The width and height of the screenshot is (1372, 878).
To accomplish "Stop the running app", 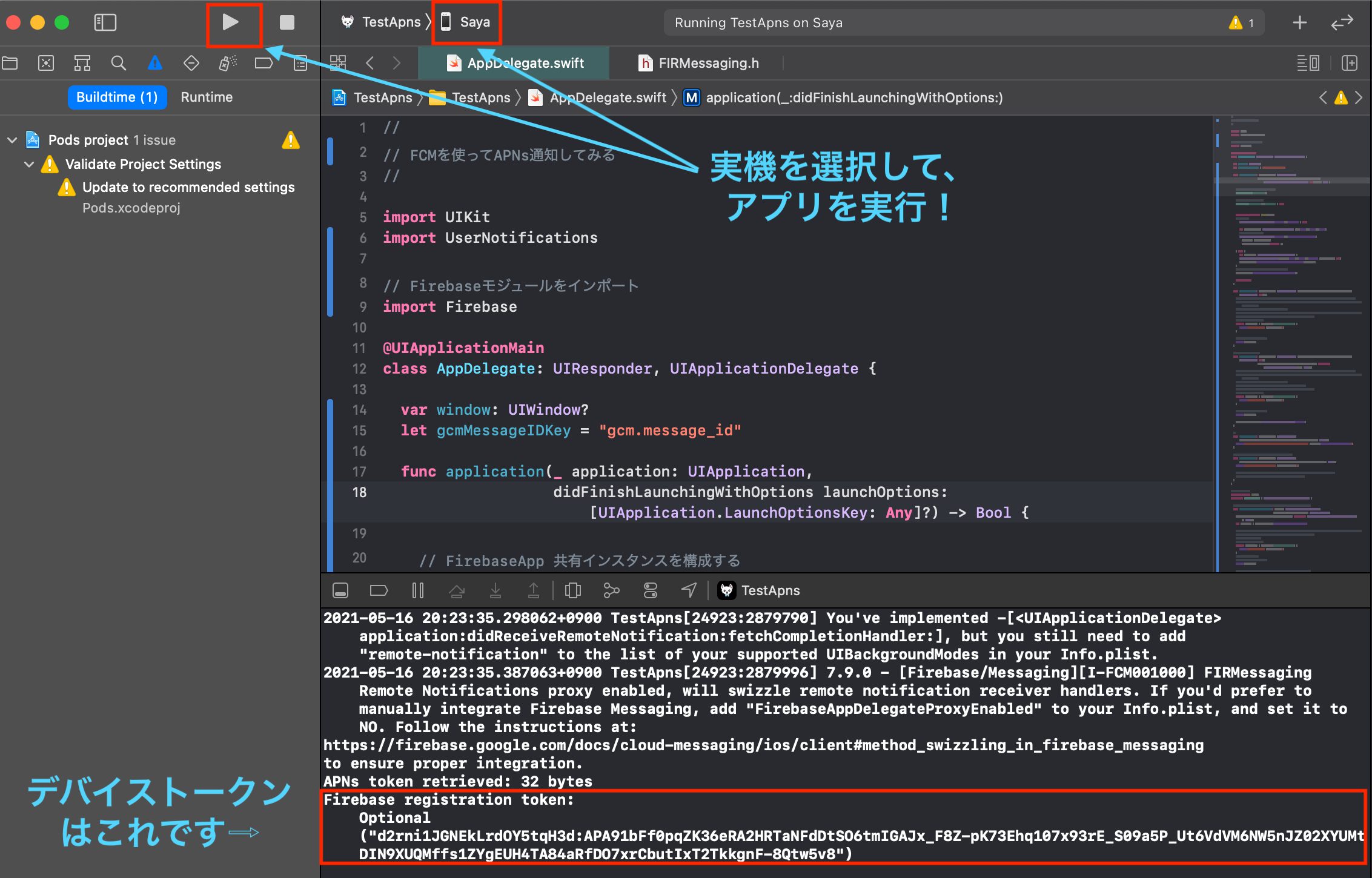I will pos(287,22).
